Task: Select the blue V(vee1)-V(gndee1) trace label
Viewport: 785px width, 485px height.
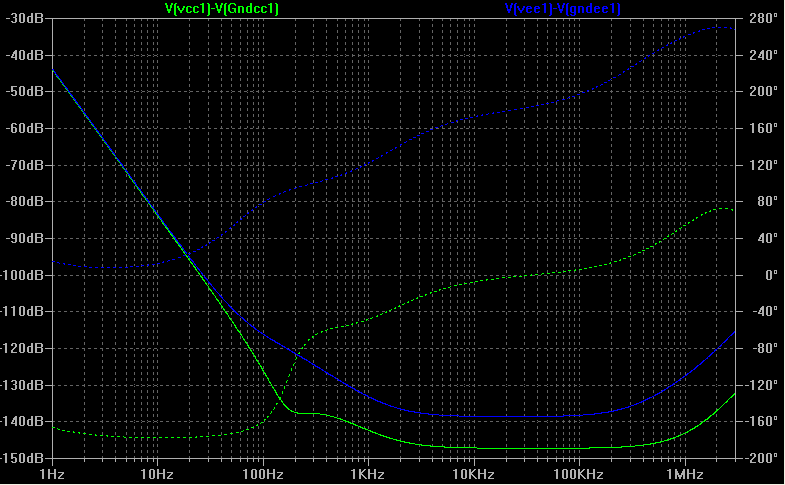Action: point(563,9)
